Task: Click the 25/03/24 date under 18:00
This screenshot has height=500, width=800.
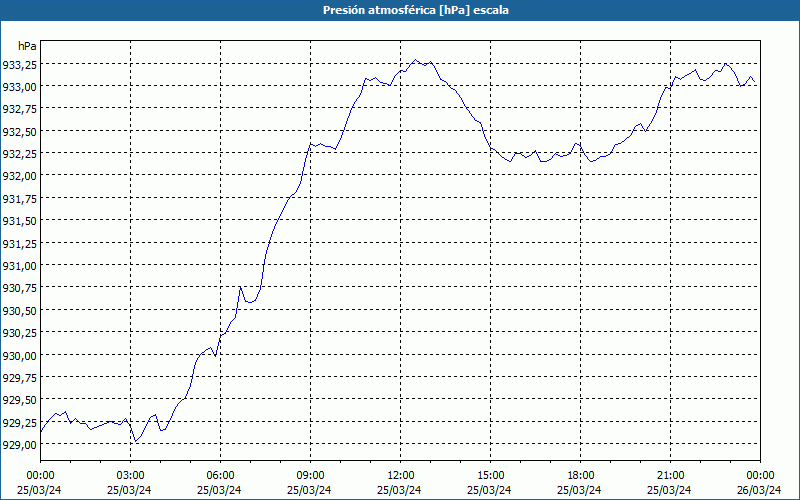Action: (x=579, y=490)
